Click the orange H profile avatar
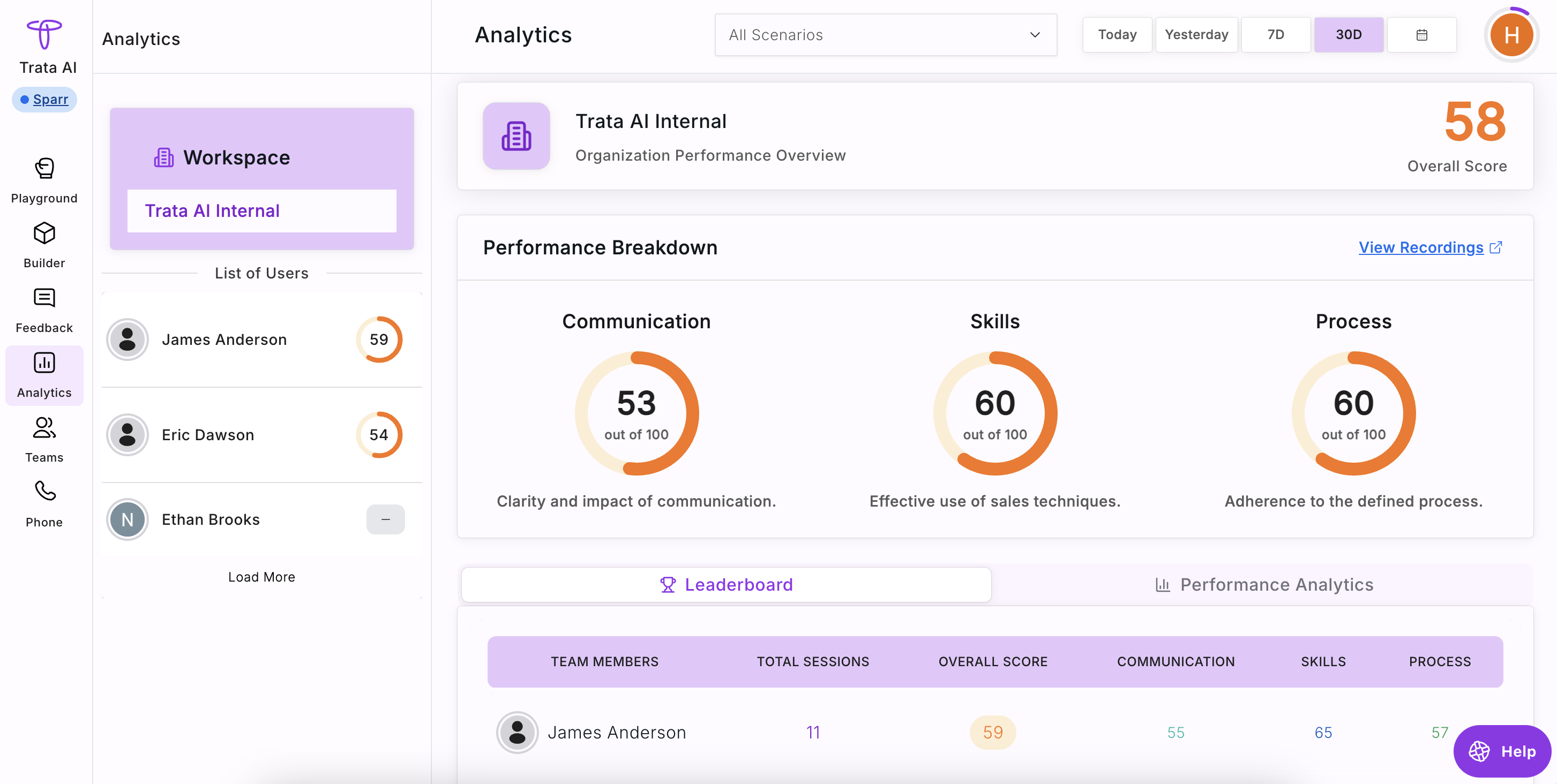This screenshot has width=1557, height=784. pos(1511,35)
